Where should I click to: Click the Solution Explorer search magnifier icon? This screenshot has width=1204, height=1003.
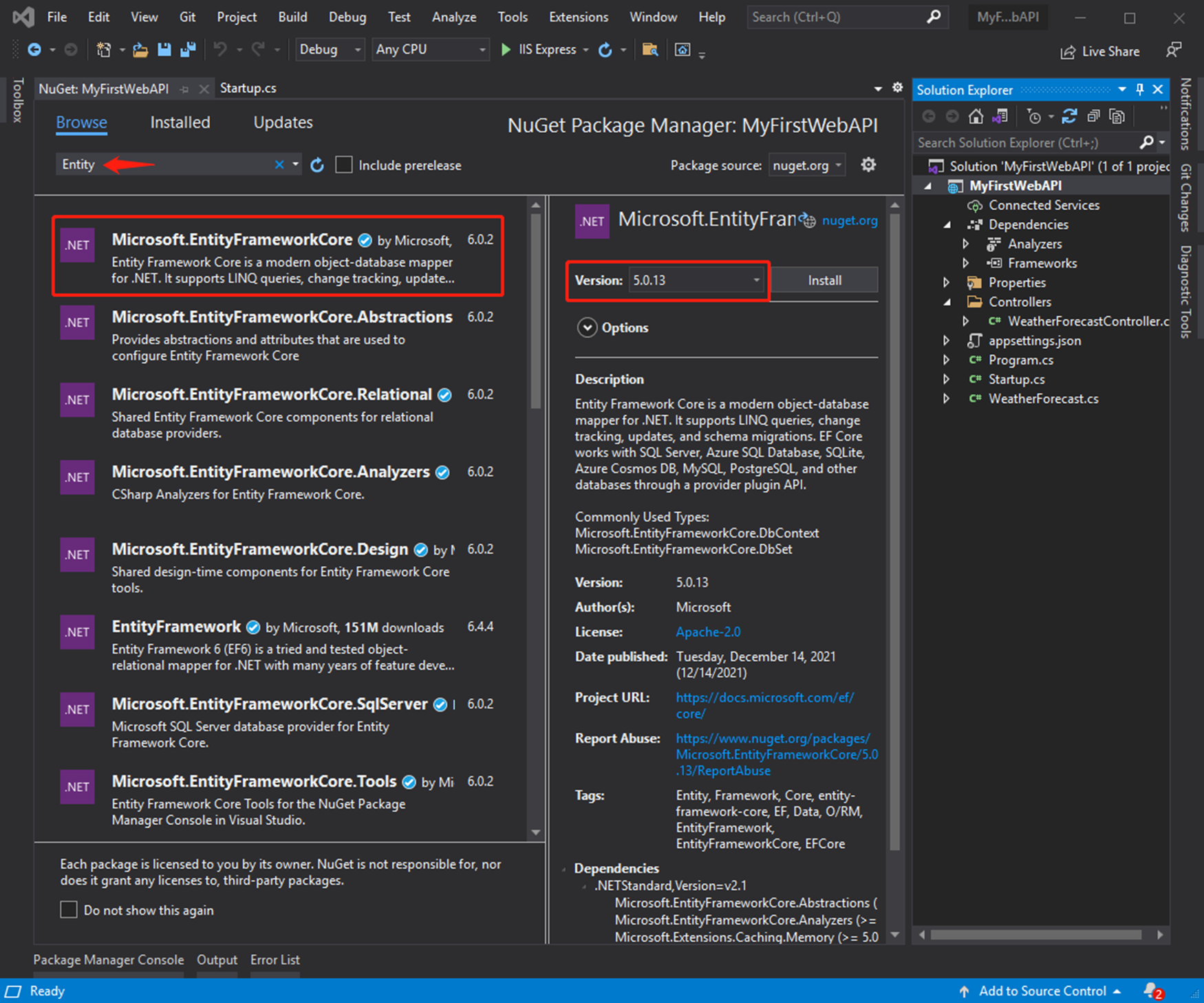pyautogui.click(x=1146, y=142)
